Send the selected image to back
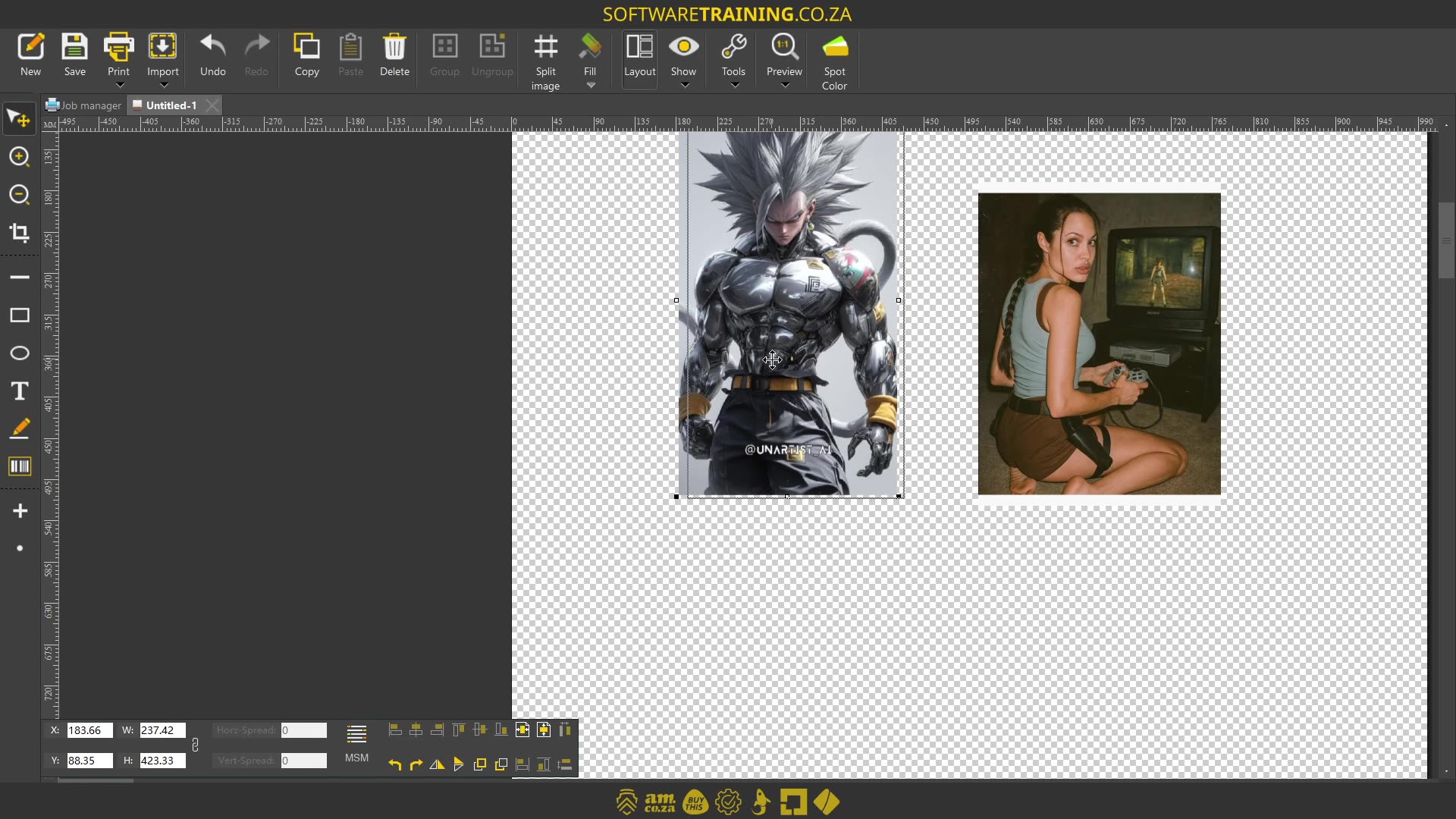Image resolution: width=1456 pixels, height=819 pixels. 500,764
